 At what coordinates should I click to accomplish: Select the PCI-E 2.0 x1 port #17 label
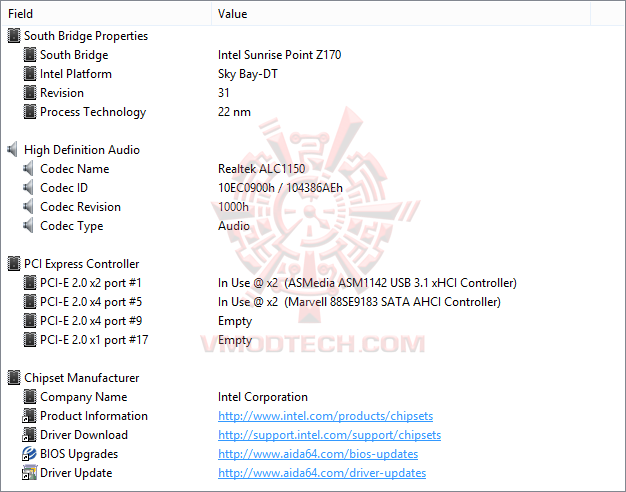(94, 339)
